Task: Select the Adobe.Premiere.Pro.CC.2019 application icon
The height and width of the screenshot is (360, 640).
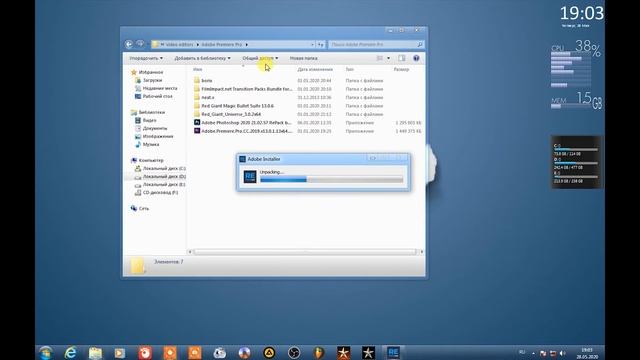Action: point(197,131)
